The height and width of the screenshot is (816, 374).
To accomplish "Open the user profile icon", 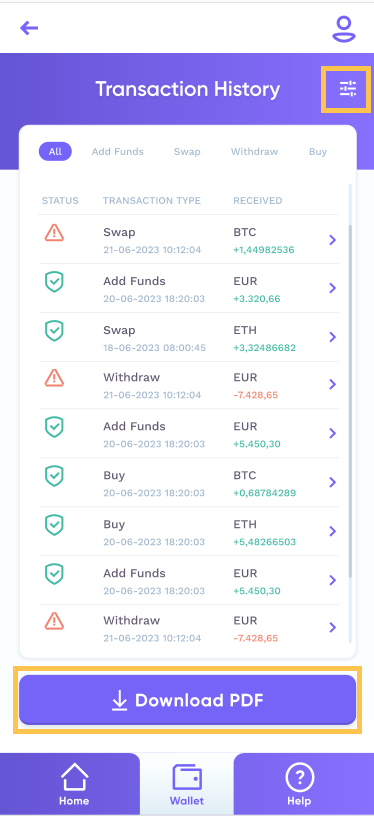I will tap(344, 29).
